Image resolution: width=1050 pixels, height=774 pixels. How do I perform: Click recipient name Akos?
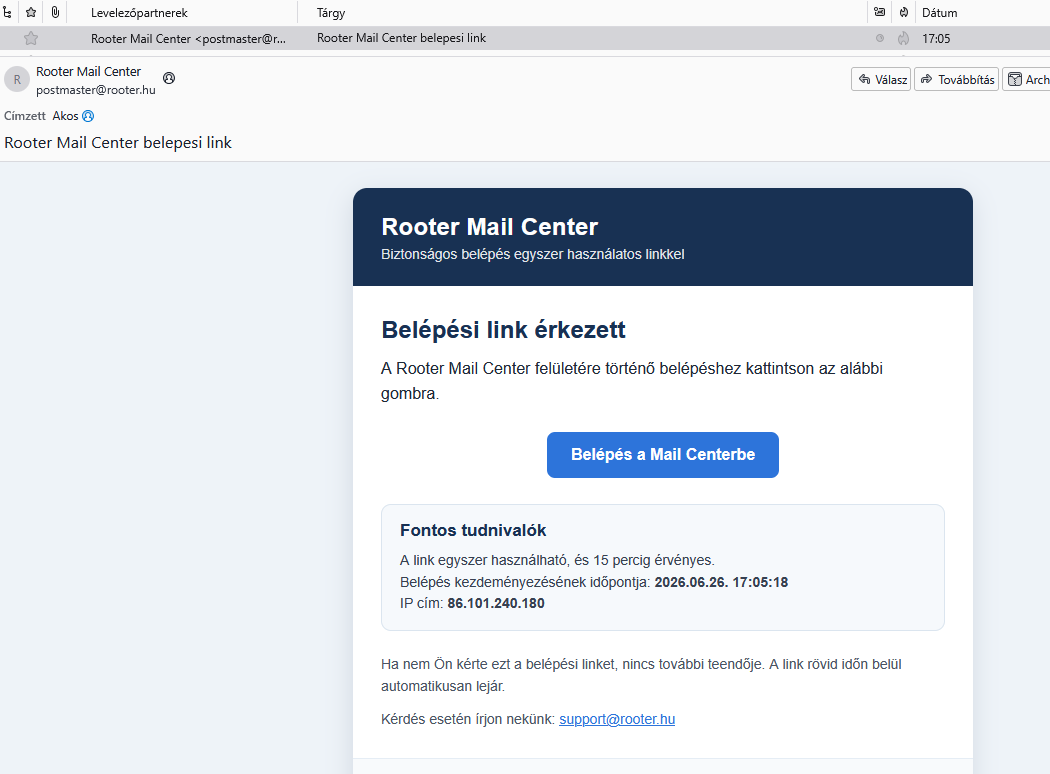tap(66, 116)
